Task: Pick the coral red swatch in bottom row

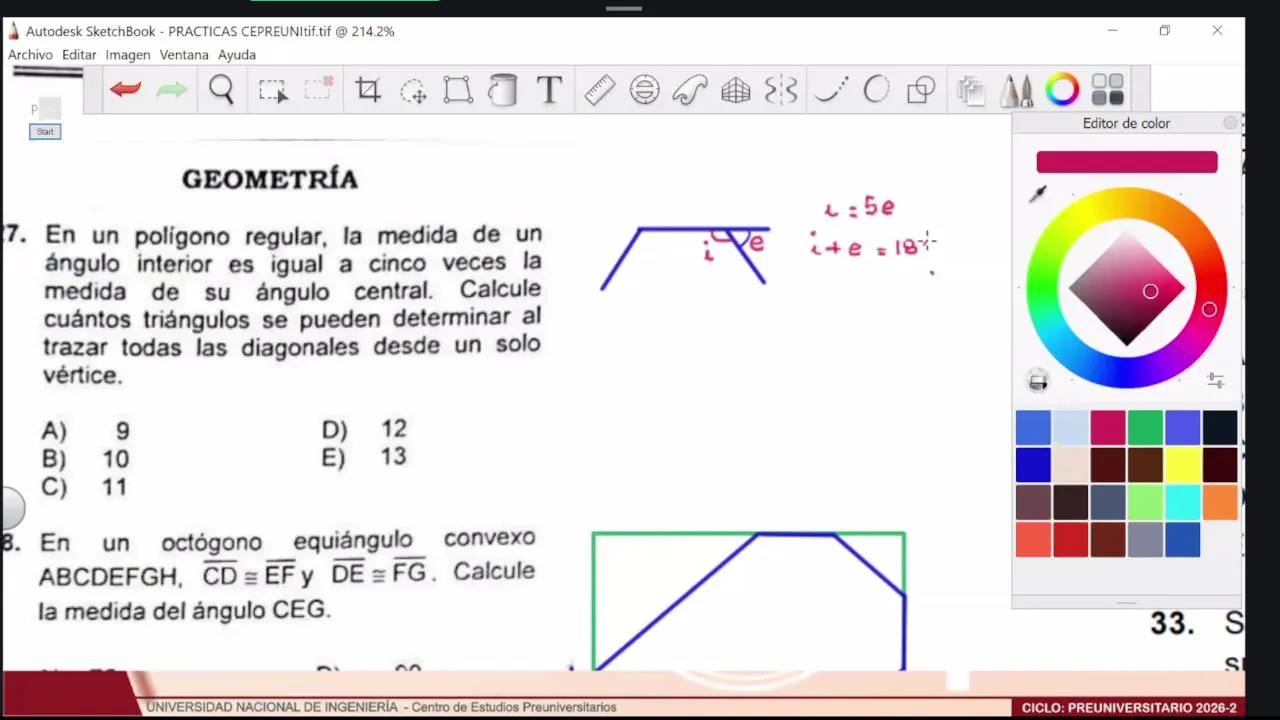Action: point(1033,540)
